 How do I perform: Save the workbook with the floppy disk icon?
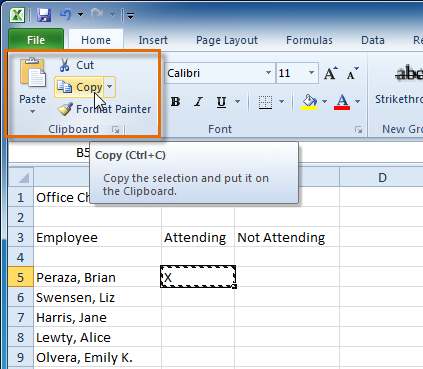tap(44, 15)
